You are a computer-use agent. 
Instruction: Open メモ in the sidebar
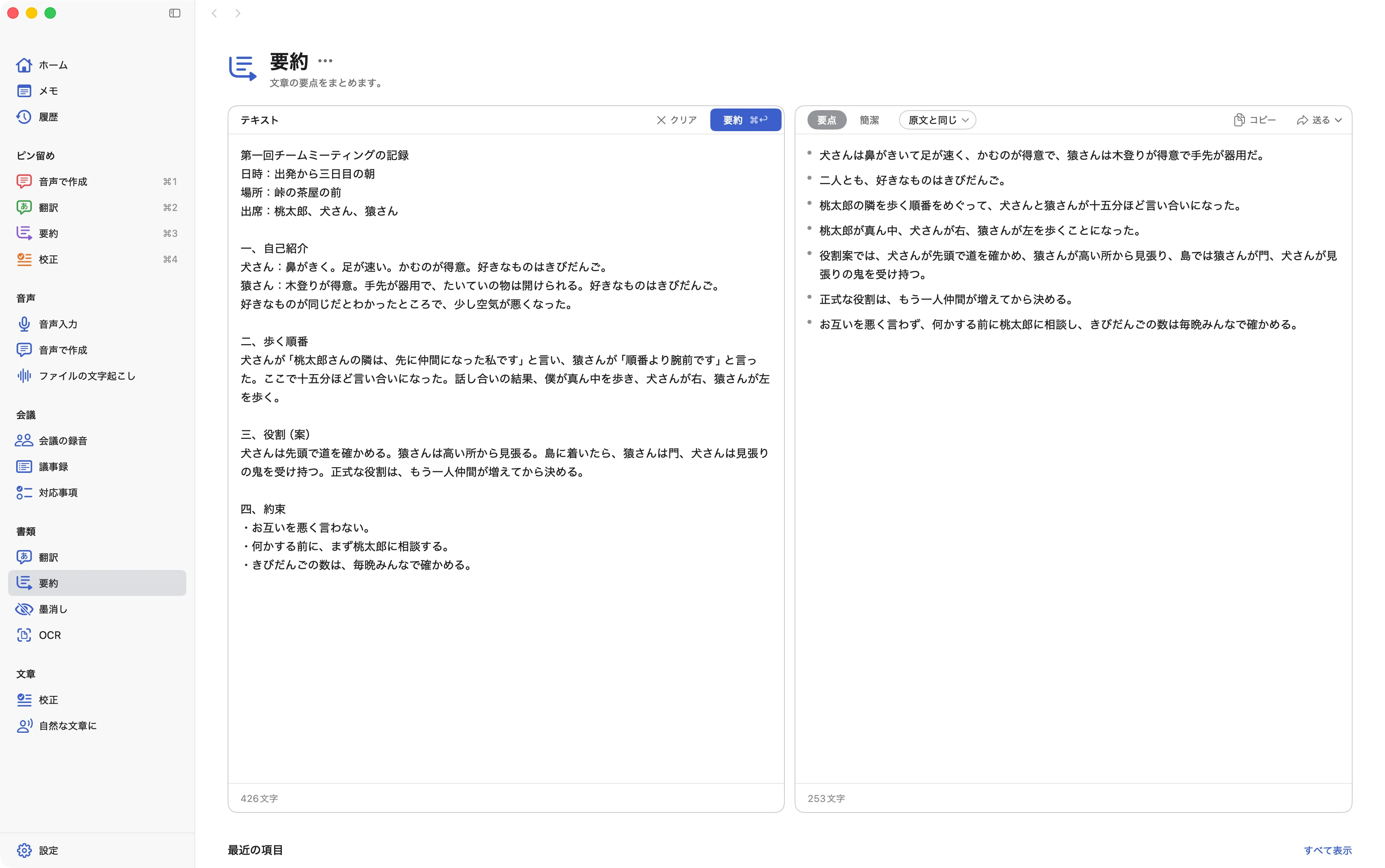pos(97,91)
